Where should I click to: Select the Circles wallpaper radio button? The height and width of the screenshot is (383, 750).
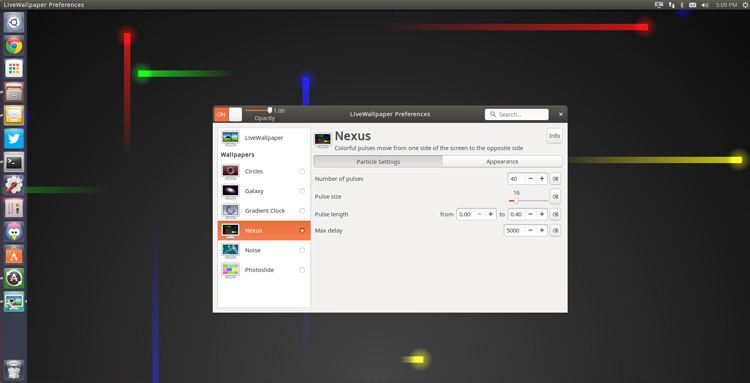pyautogui.click(x=302, y=171)
